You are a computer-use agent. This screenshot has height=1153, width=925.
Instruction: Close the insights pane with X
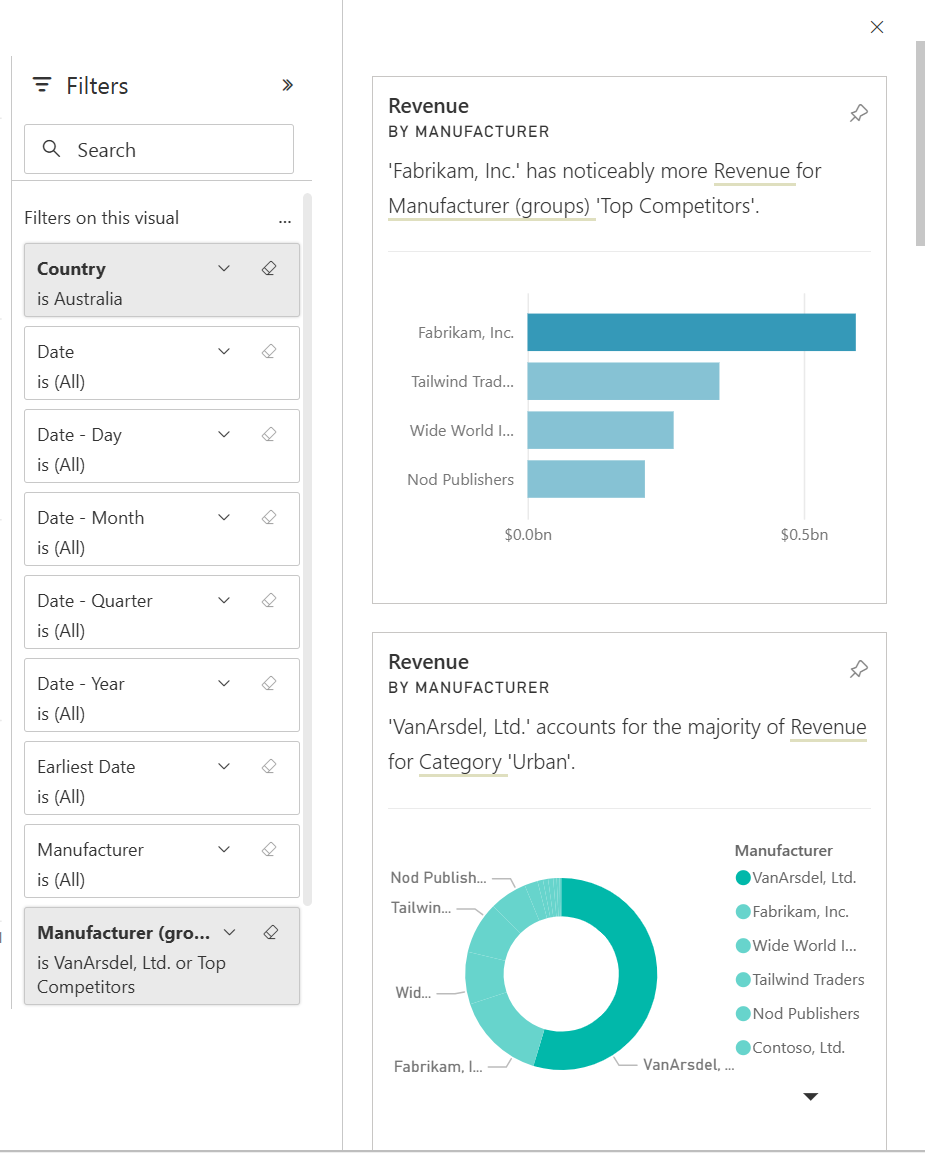pyautogui.click(x=876, y=27)
